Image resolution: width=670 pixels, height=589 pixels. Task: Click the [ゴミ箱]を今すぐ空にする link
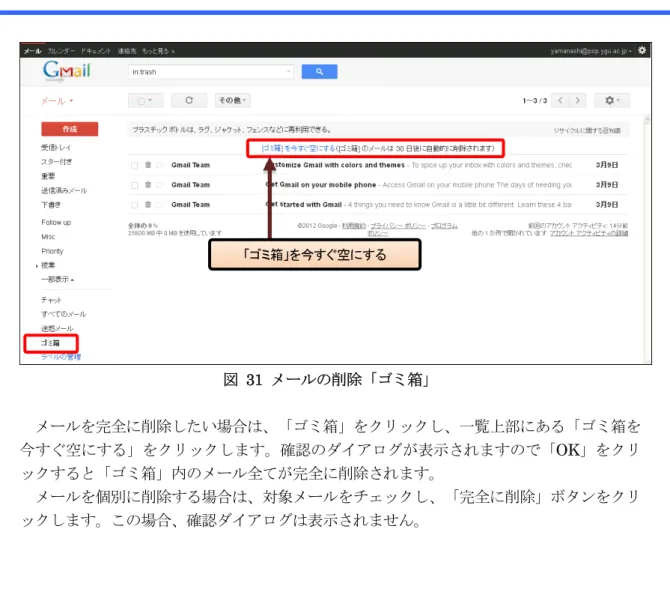298,148
